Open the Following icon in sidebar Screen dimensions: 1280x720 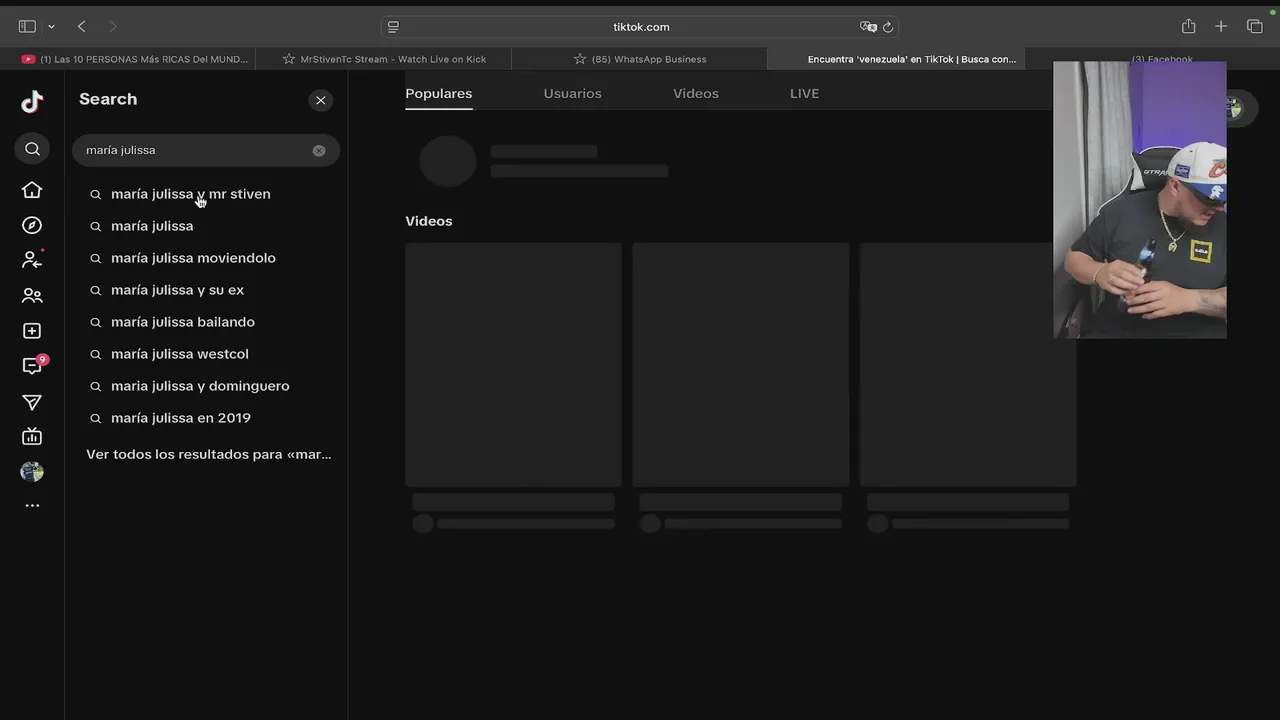[x=32, y=260]
